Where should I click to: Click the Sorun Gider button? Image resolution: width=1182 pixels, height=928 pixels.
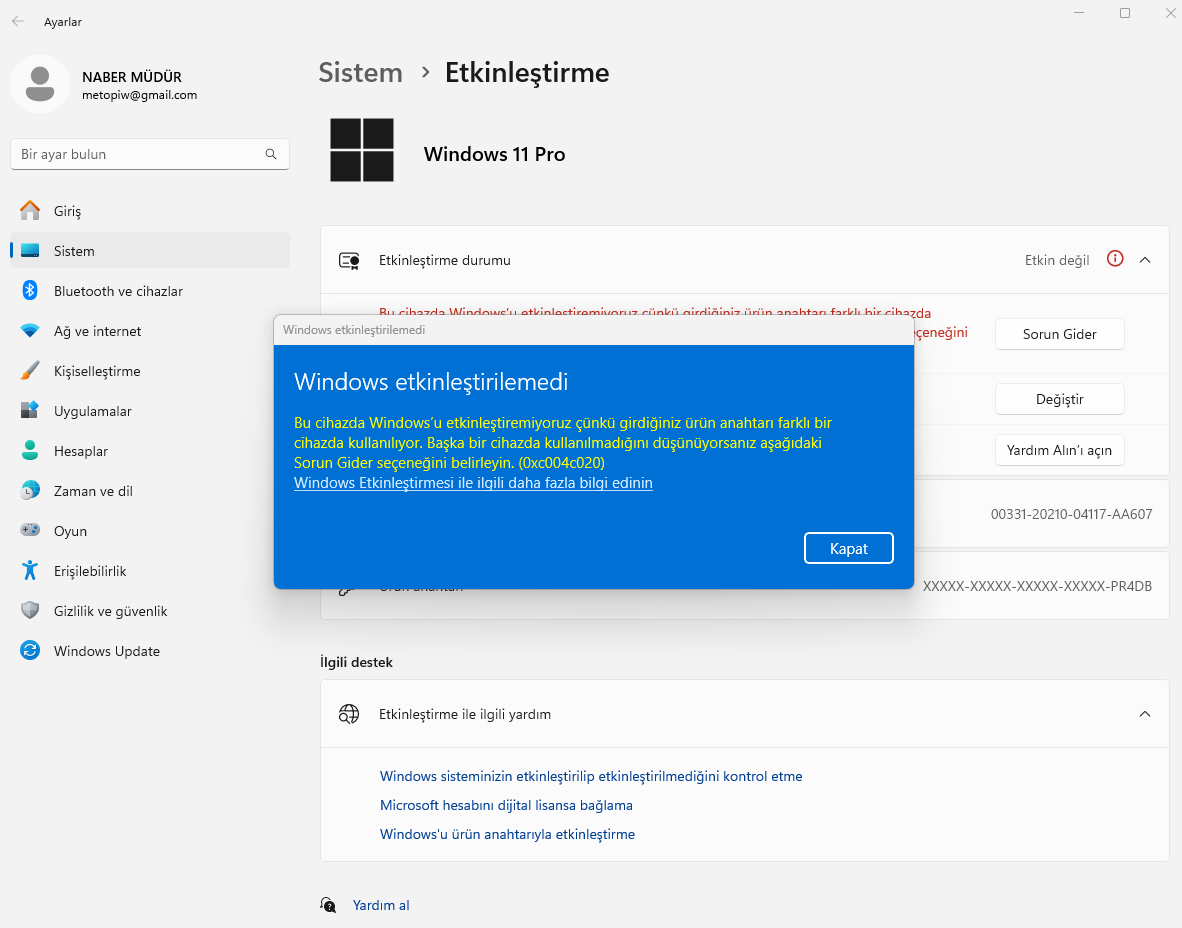1059,334
